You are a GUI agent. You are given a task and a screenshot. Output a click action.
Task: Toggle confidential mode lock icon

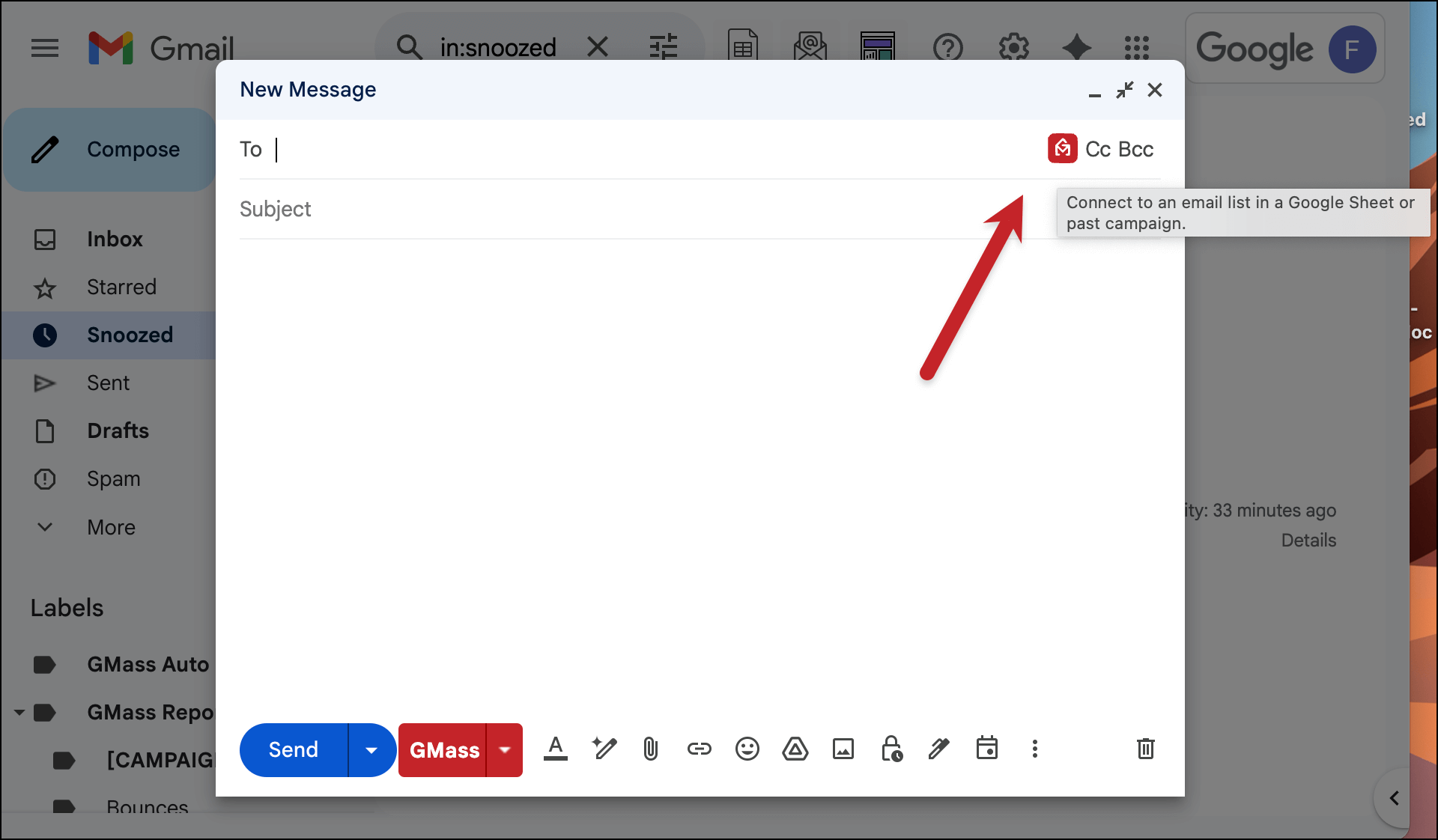[891, 749]
